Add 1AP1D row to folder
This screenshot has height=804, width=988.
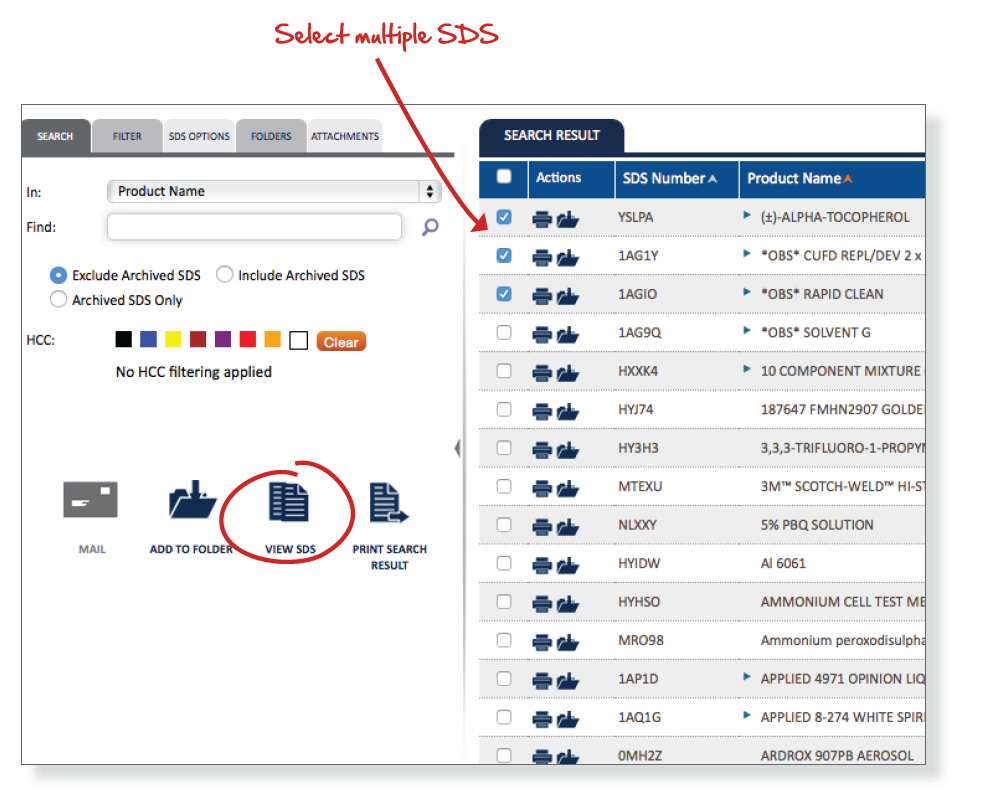coord(568,681)
